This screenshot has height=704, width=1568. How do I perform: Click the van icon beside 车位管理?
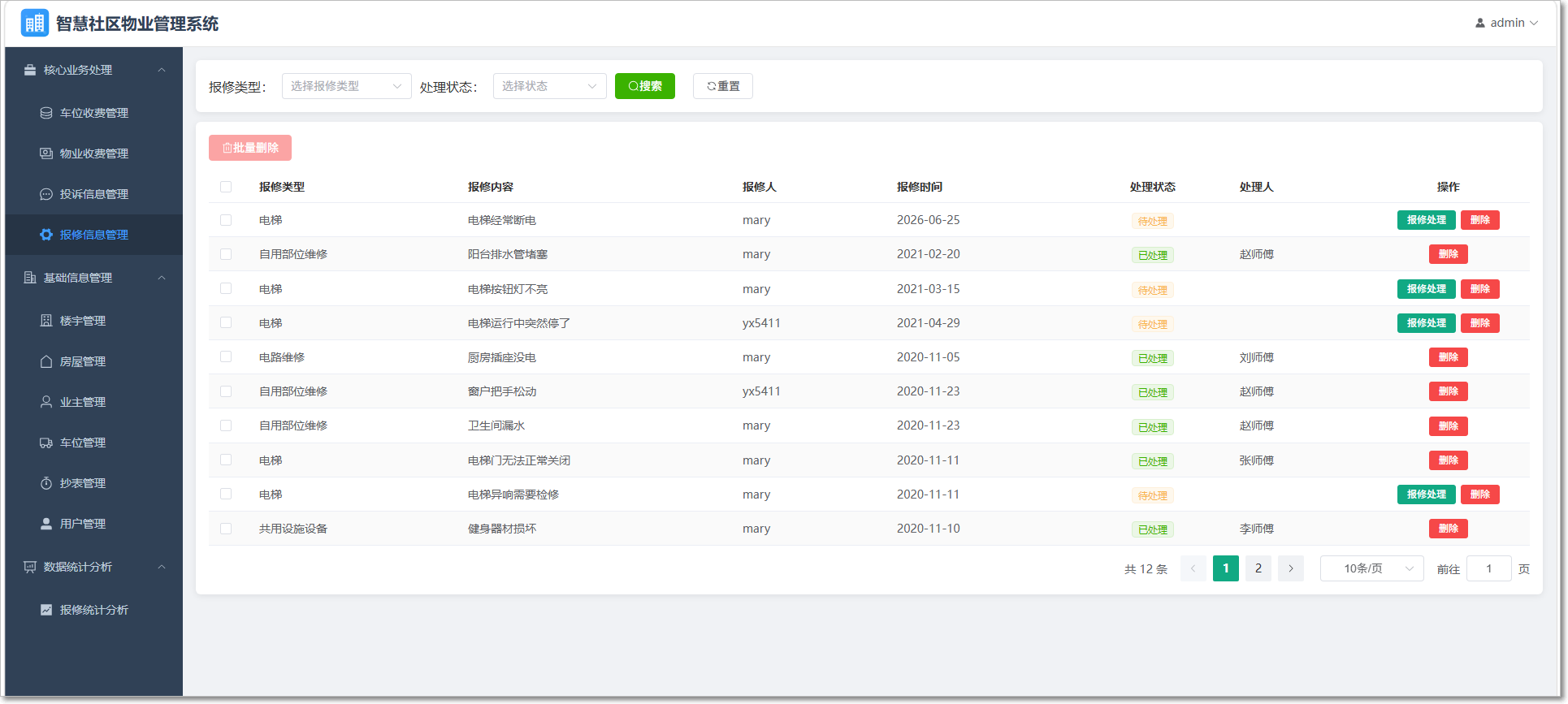coord(46,443)
